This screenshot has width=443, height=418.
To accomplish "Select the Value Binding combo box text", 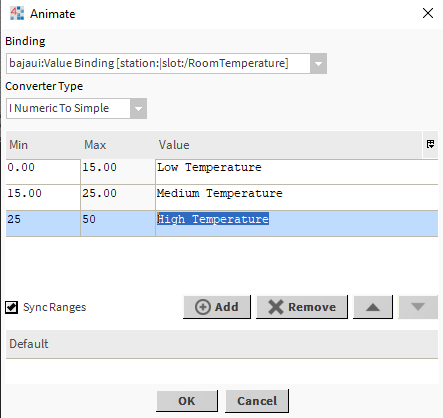I will (x=158, y=63).
